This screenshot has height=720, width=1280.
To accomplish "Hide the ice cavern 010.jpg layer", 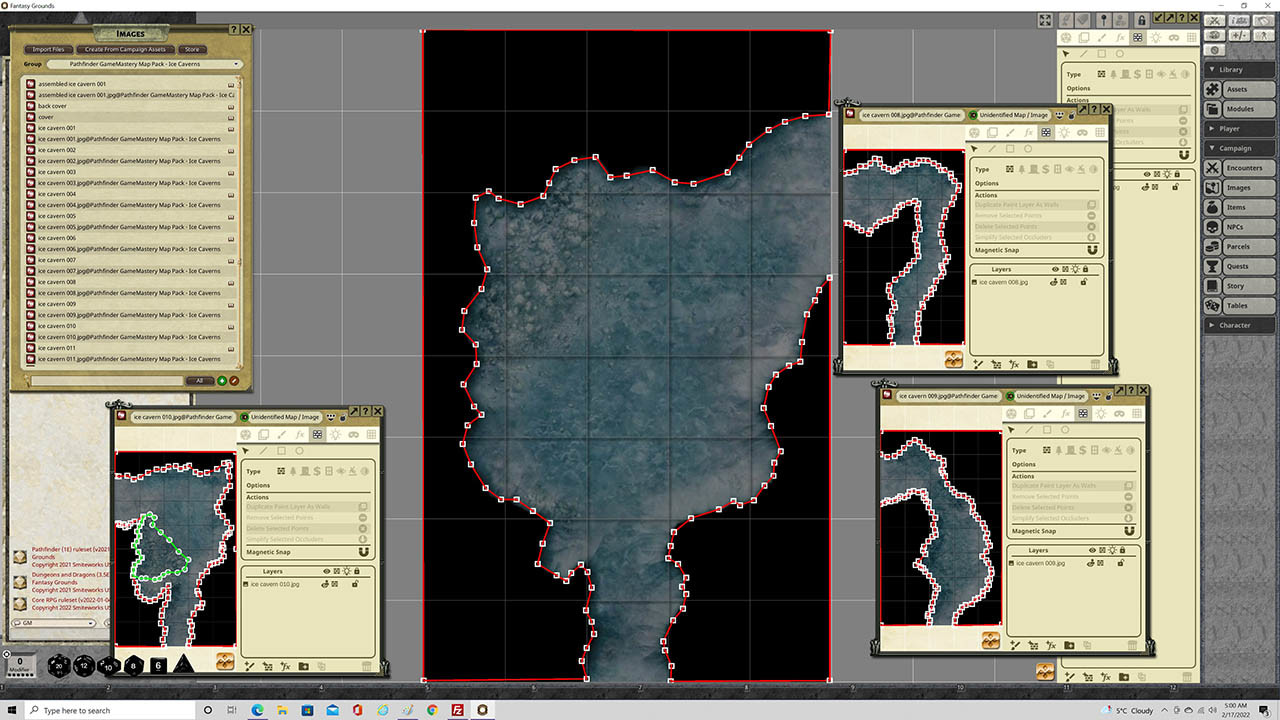I will tap(324, 584).
